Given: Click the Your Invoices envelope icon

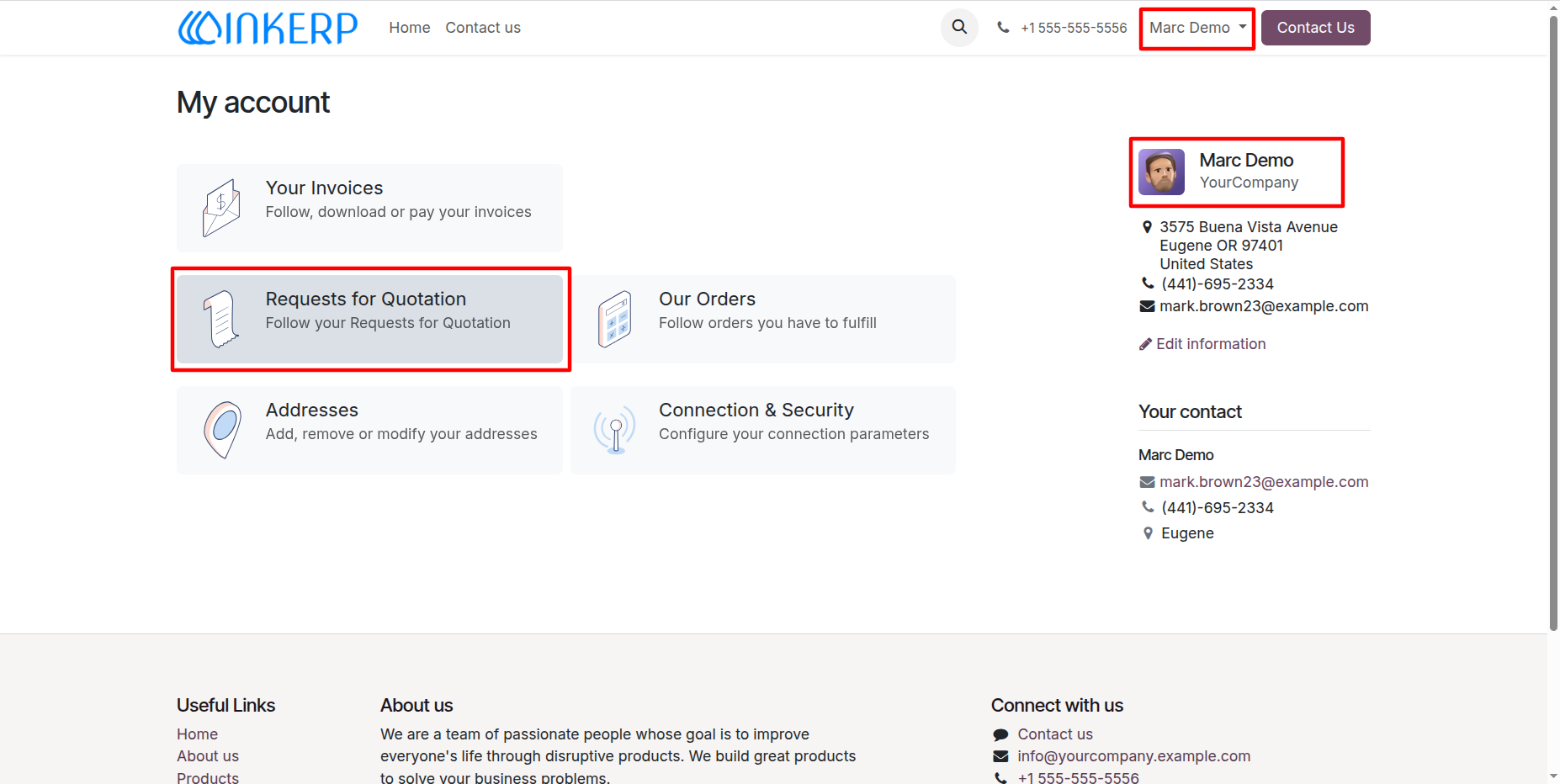Looking at the screenshot, I should tap(221, 208).
